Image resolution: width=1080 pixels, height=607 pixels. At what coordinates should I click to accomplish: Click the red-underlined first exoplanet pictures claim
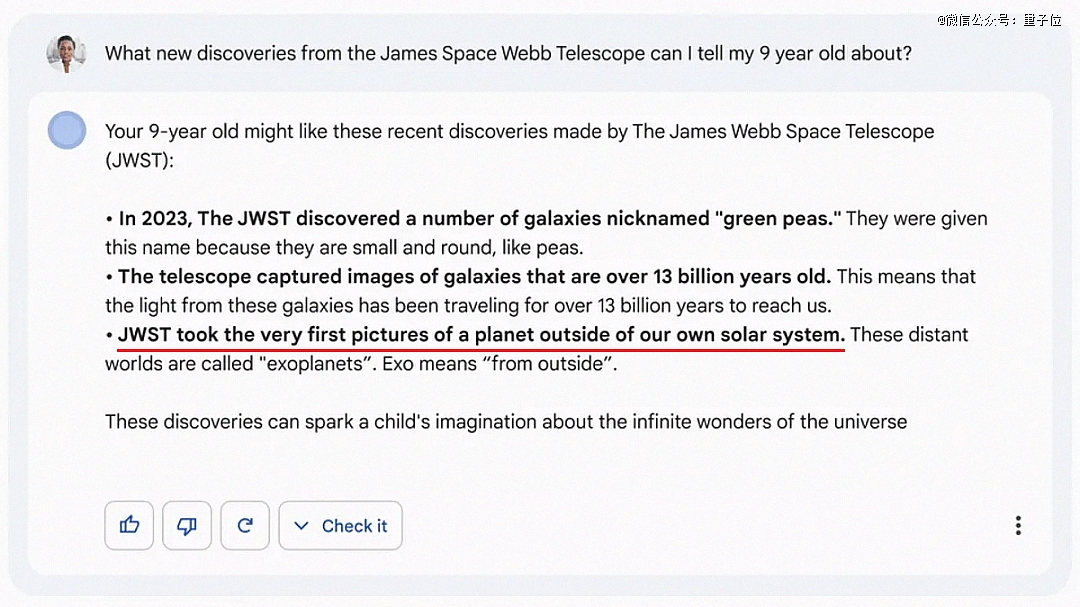(x=481, y=335)
